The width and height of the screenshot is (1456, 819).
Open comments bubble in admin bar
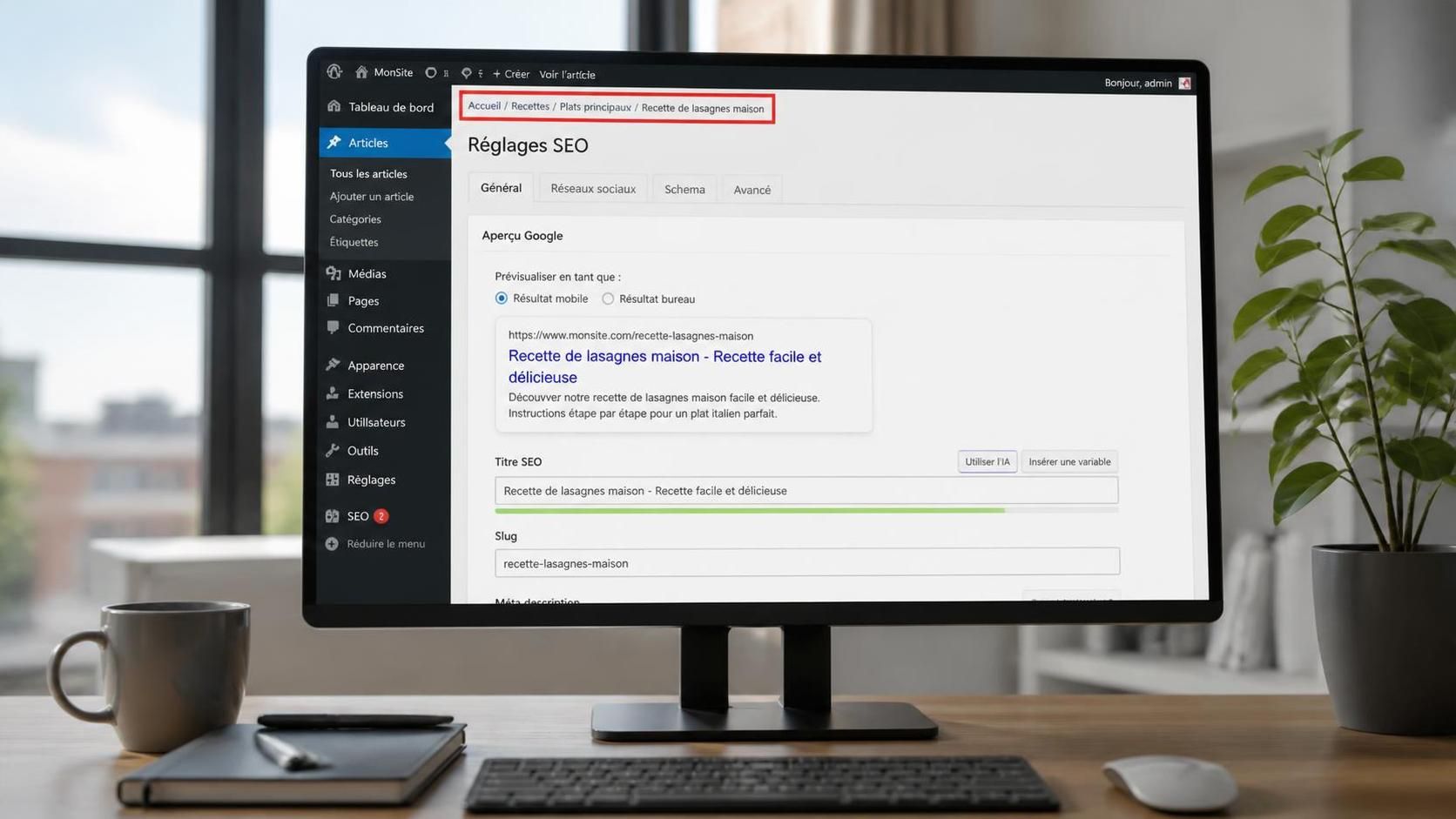pos(466,73)
